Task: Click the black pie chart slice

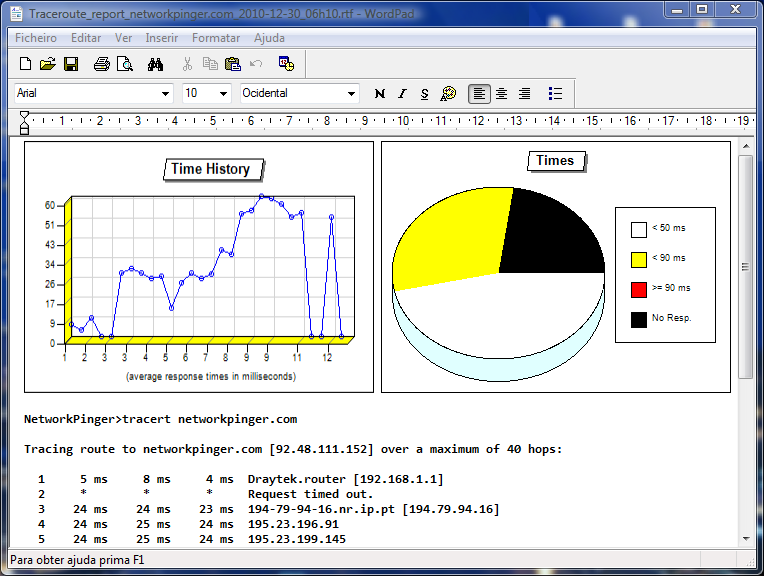Action: (x=551, y=234)
